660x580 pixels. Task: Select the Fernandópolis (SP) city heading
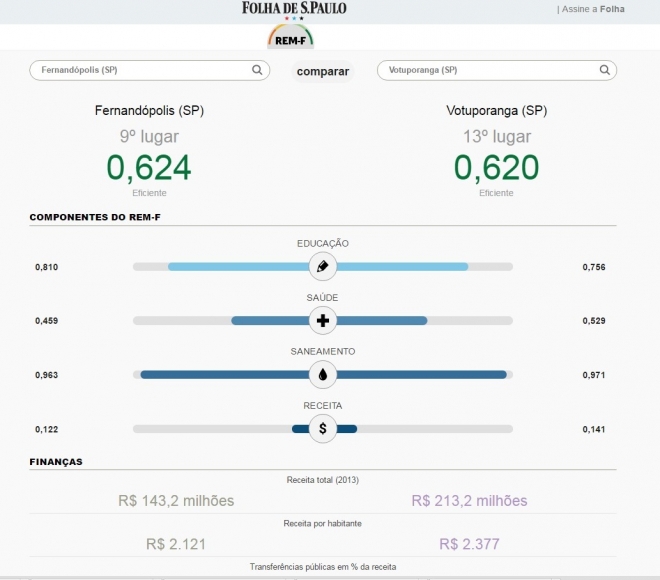[x=149, y=110]
